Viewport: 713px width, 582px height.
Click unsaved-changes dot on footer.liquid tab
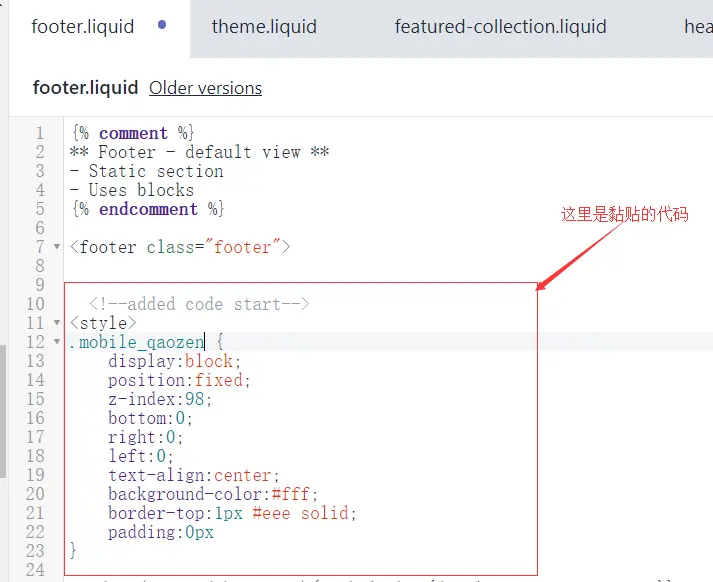[x=162, y=25]
